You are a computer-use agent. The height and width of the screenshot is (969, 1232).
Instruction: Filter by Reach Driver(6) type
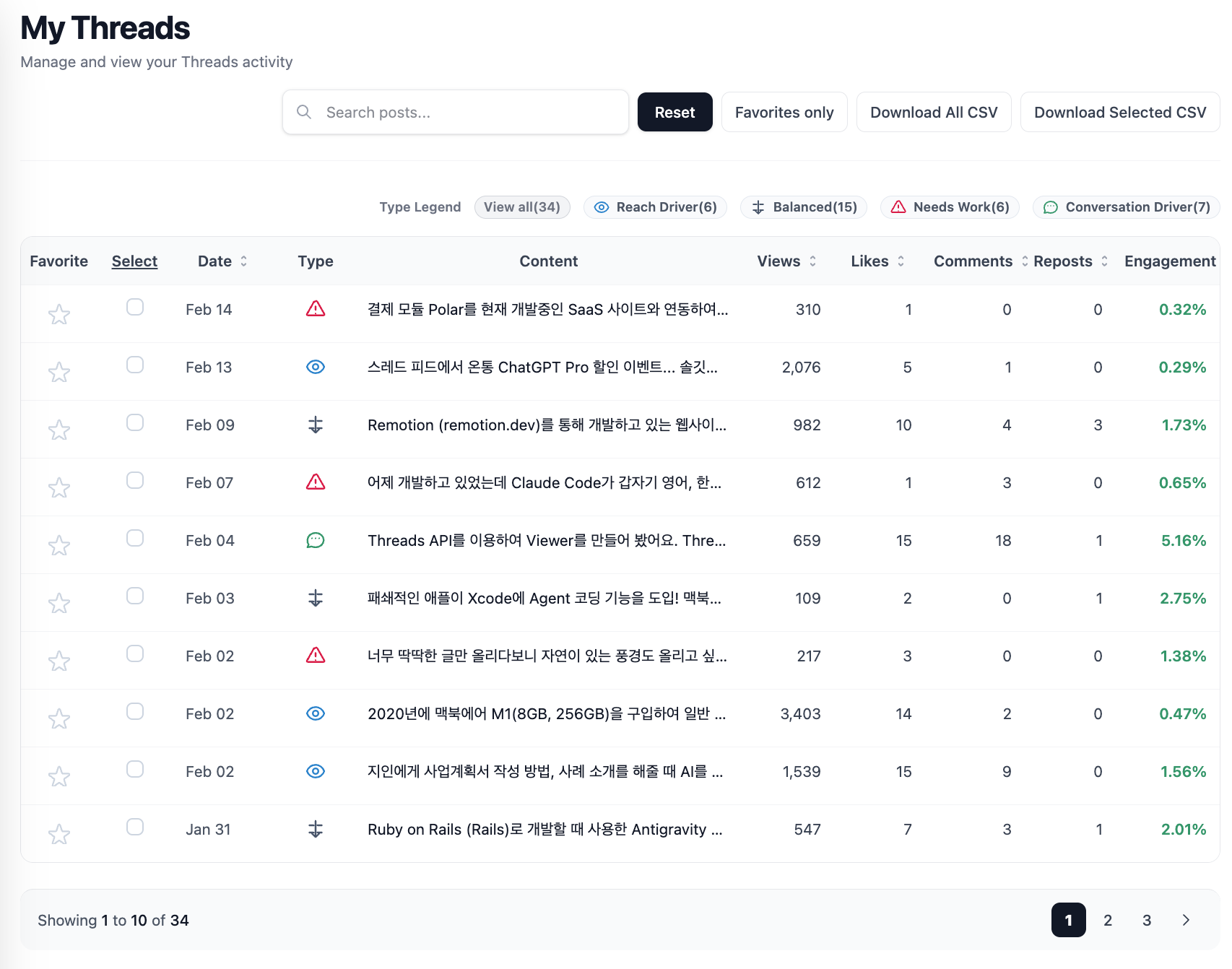click(x=655, y=207)
